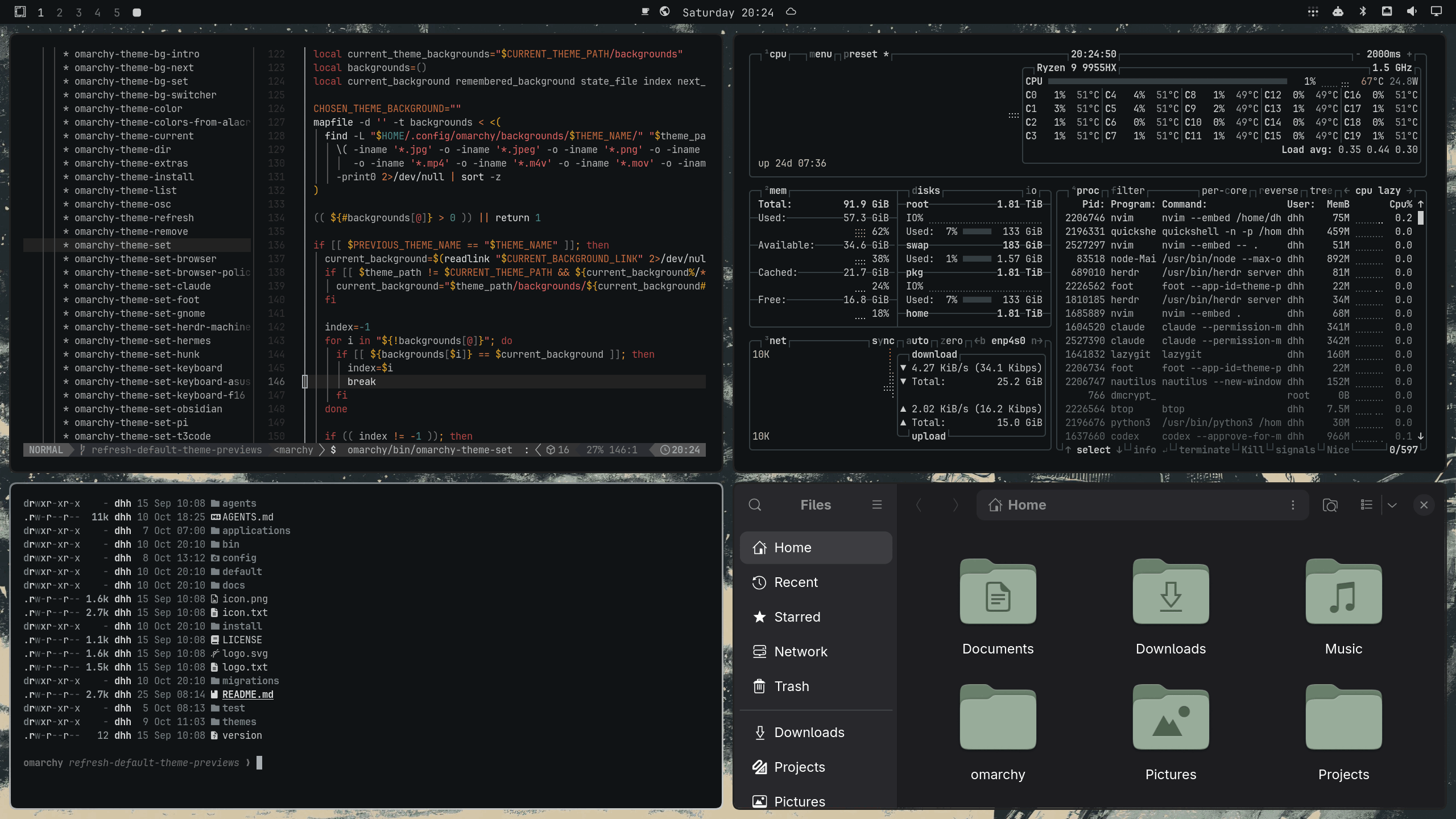1456x819 pixels.
Task: Expand view options dropdown in Files
Action: [1392, 505]
